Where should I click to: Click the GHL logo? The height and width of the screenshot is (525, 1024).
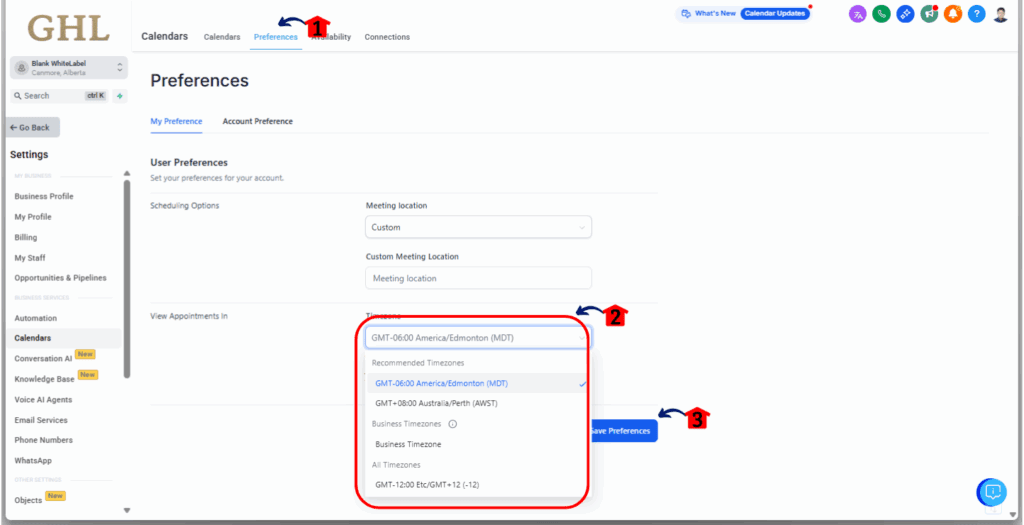pos(68,28)
